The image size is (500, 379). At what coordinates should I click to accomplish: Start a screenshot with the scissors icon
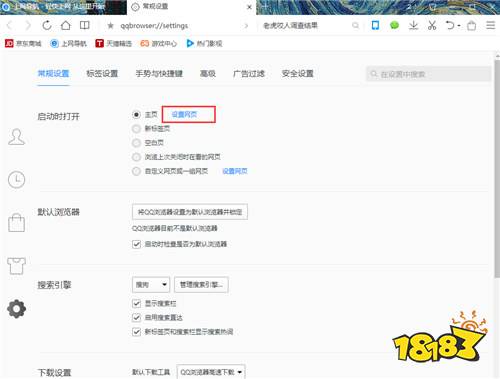pos(432,25)
